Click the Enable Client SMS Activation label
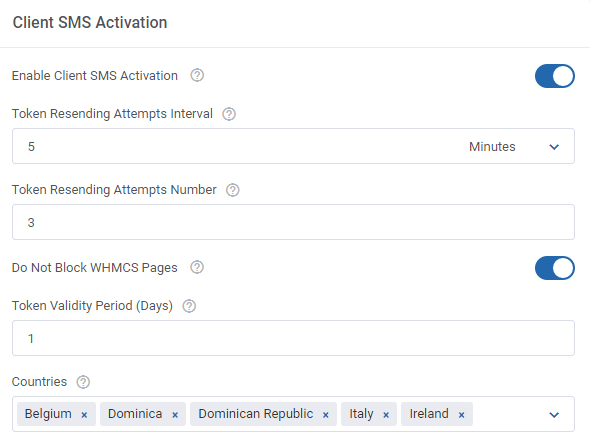 pos(95,76)
